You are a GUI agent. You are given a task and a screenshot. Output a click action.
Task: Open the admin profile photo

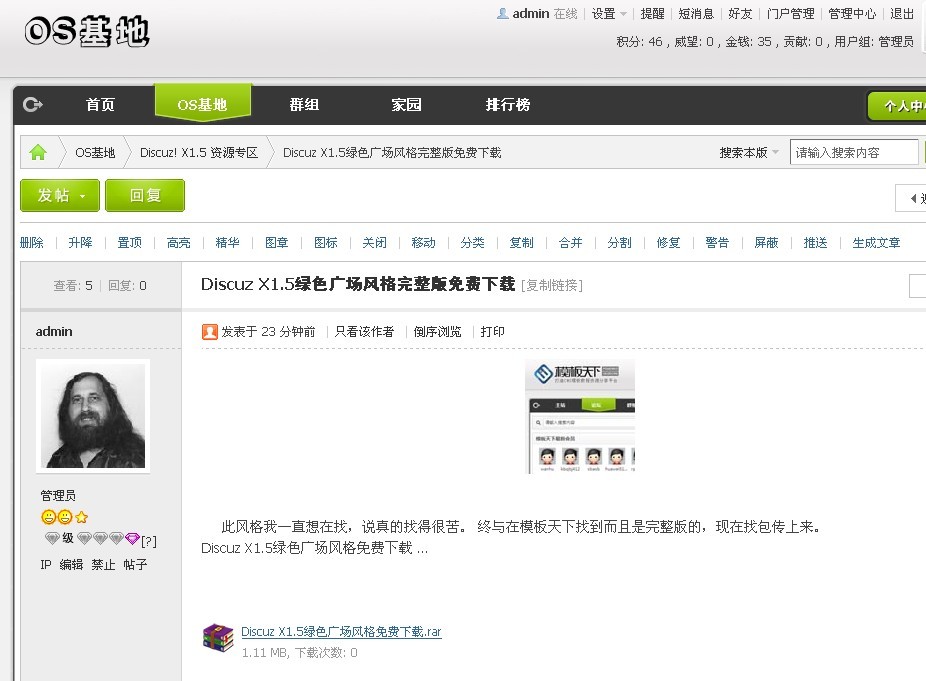point(93,416)
